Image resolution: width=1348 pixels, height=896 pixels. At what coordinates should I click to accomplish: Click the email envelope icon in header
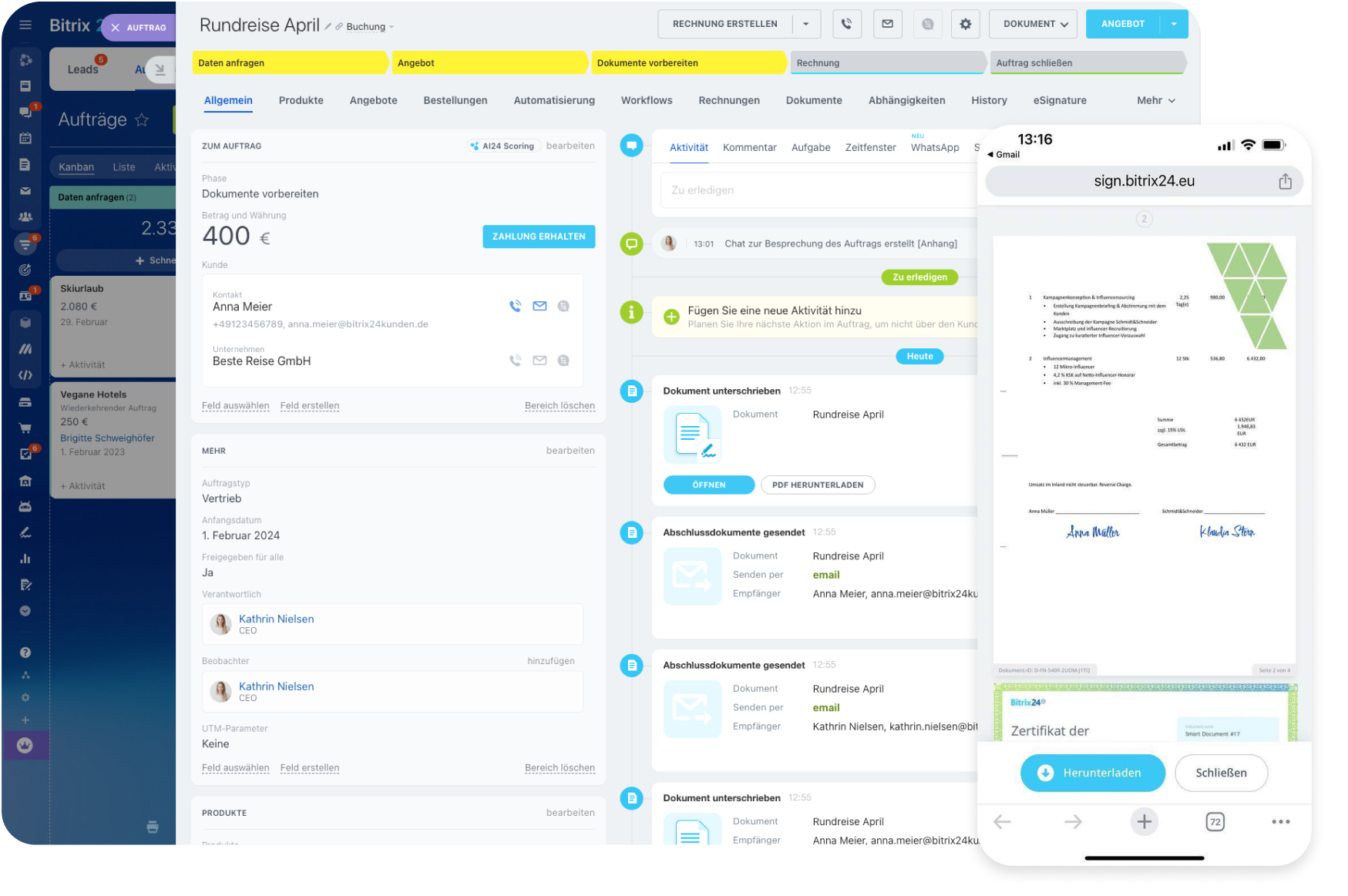(887, 24)
